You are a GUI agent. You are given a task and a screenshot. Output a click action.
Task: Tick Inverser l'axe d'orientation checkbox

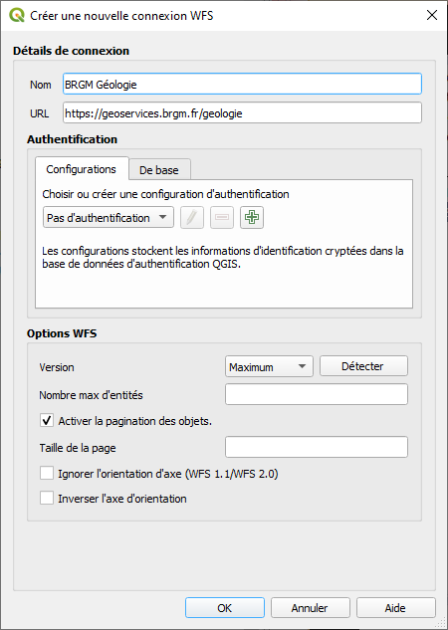tap(47, 498)
